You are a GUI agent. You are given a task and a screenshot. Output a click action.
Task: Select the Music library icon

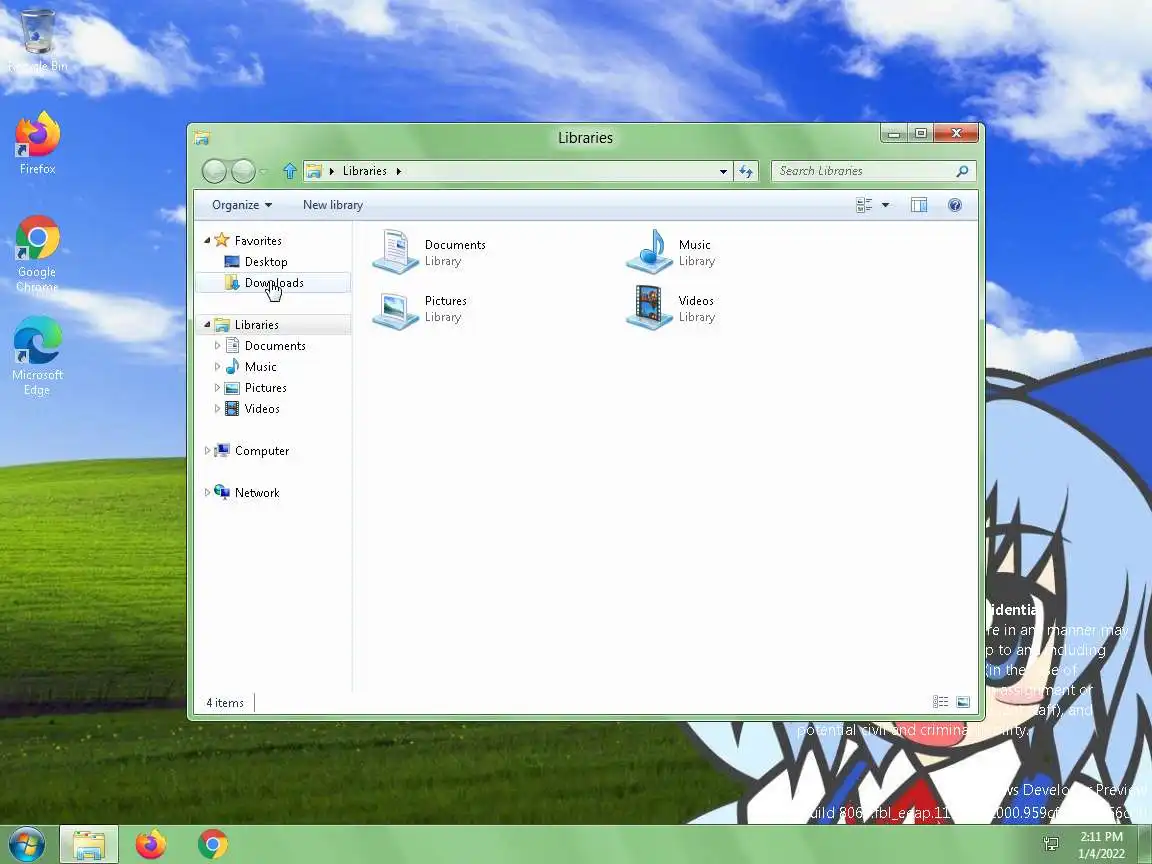[649, 252]
